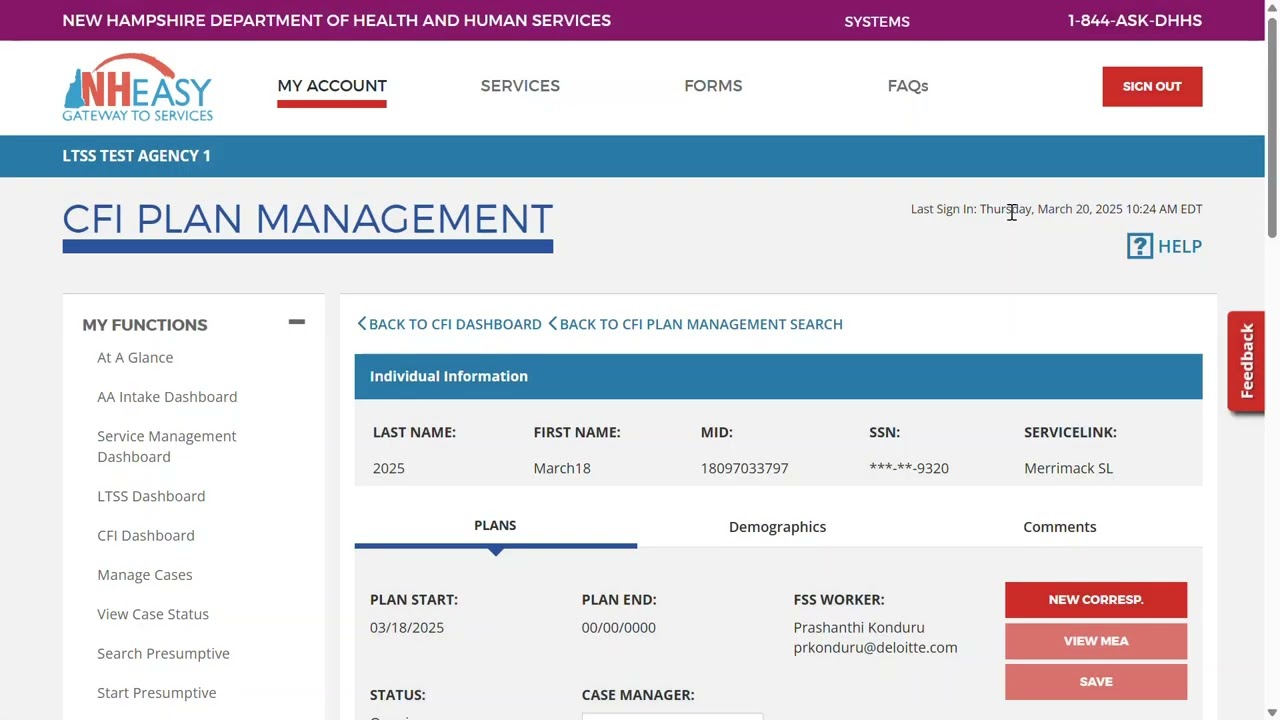This screenshot has width=1280, height=720.
Task: Click the page vertical scrollbar
Action: point(1272,128)
